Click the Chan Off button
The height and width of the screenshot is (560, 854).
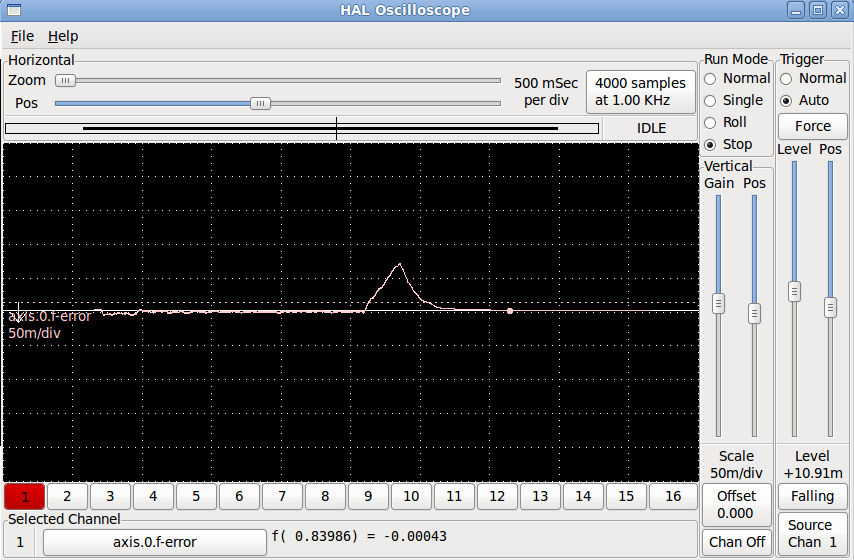(x=736, y=542)
